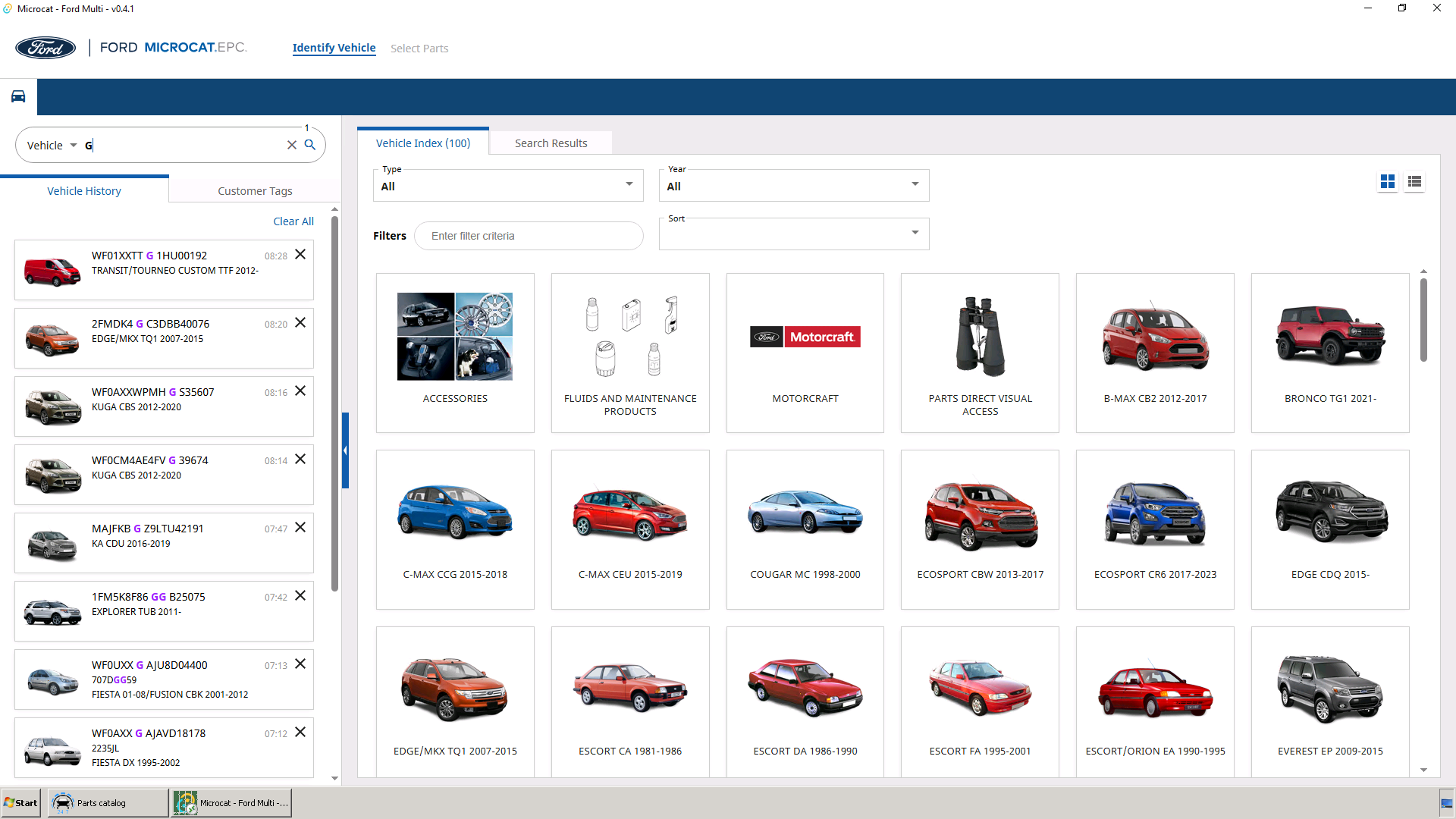Select C-MAX CCG 2015-2018 vehicle
1456x819 pixels.
click(x=455, y=529)
